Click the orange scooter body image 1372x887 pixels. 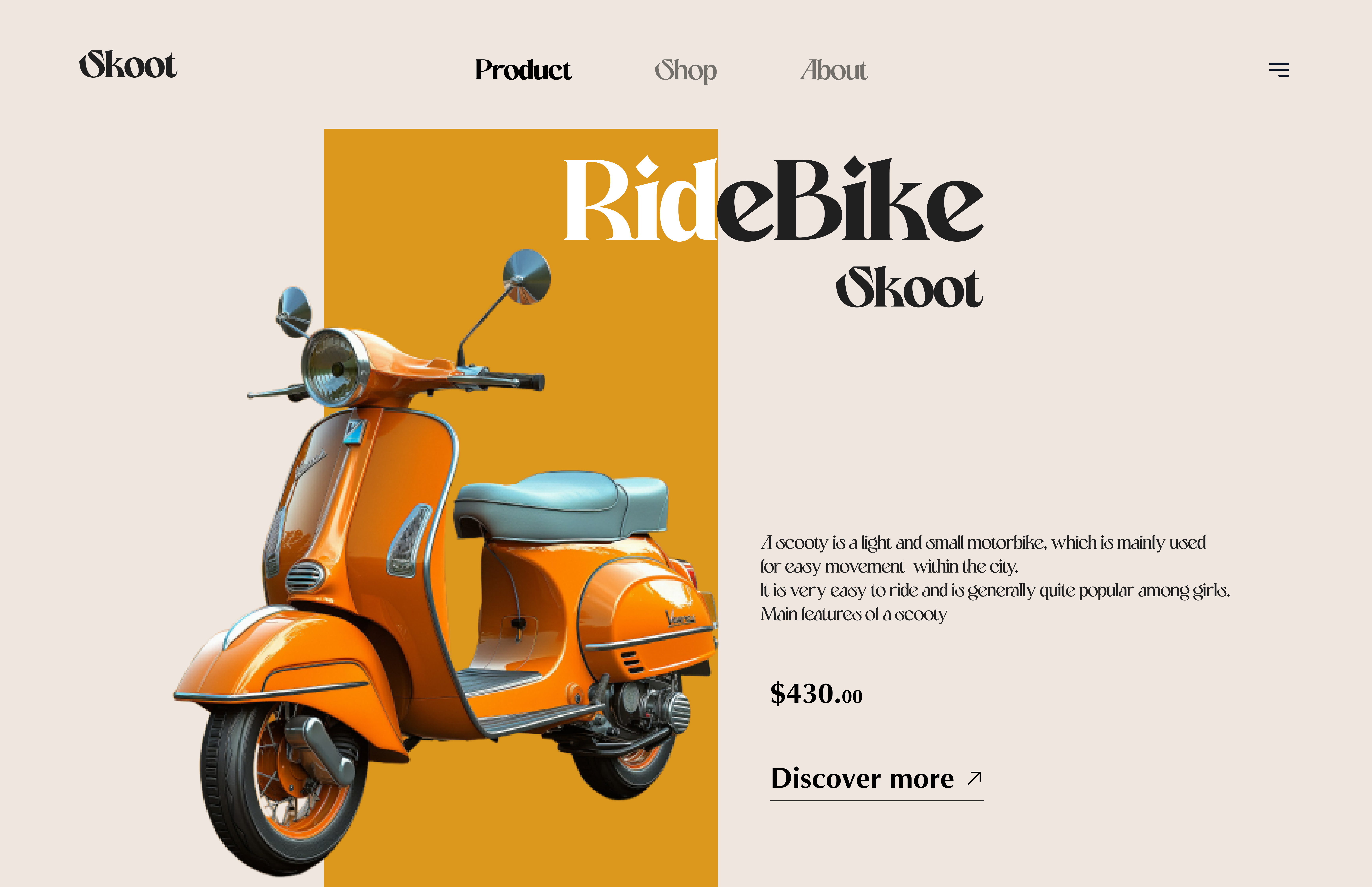[x=446, y=562]
